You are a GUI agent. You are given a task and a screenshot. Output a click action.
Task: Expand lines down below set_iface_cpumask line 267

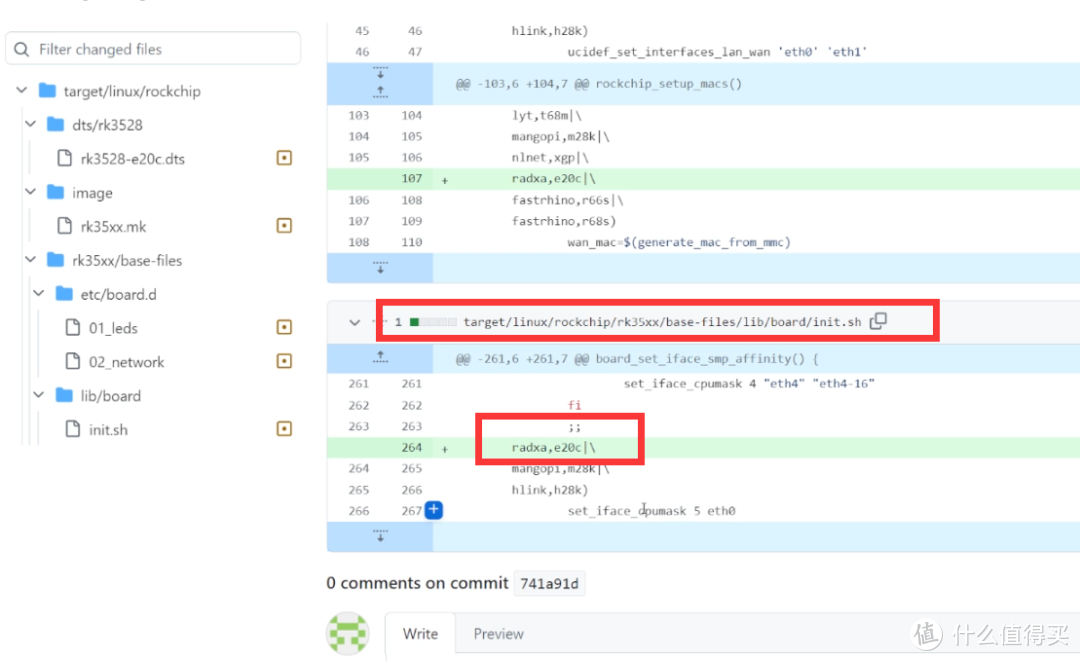point(380,536)
